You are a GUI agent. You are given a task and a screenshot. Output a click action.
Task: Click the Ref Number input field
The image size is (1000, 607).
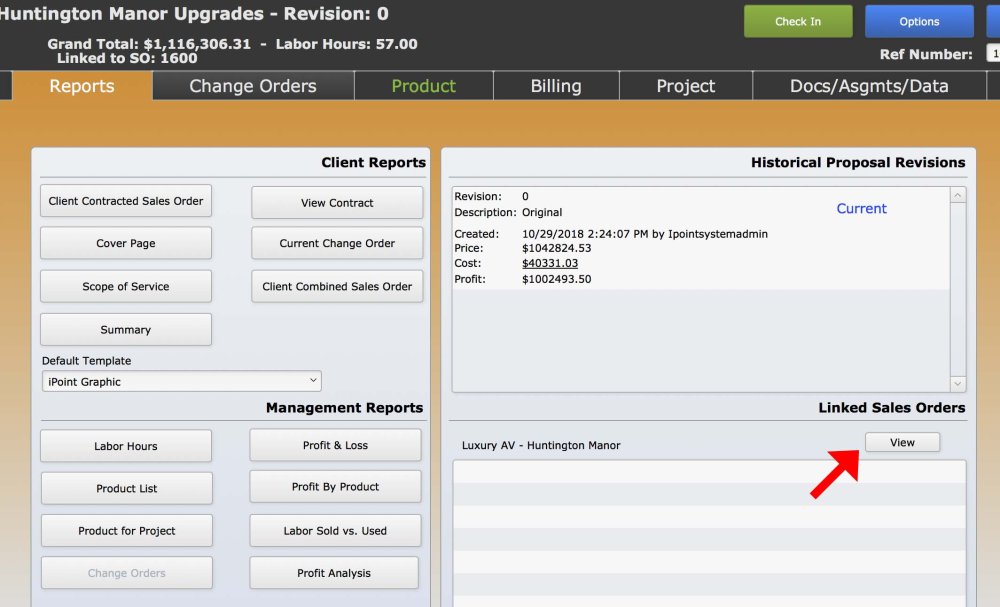[993, 54]
